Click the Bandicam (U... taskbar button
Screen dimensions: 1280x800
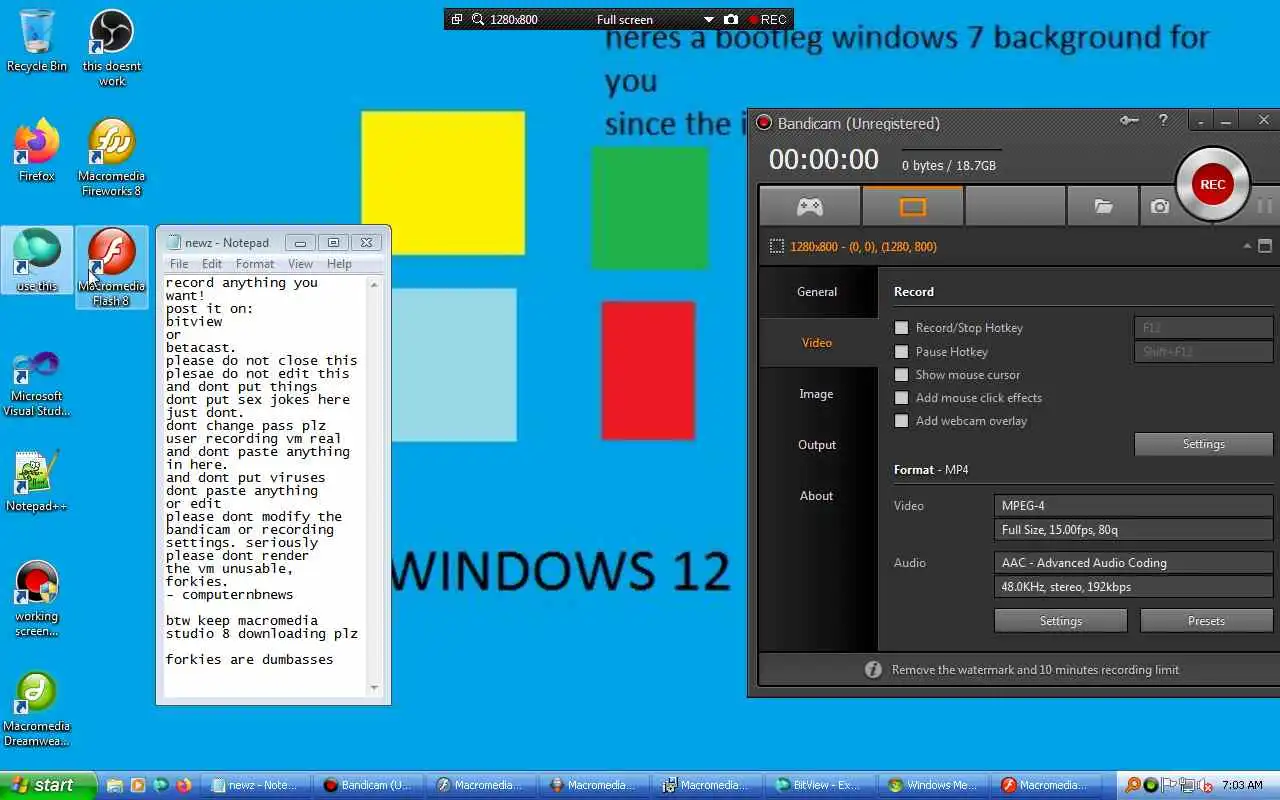tap(368, 785)
